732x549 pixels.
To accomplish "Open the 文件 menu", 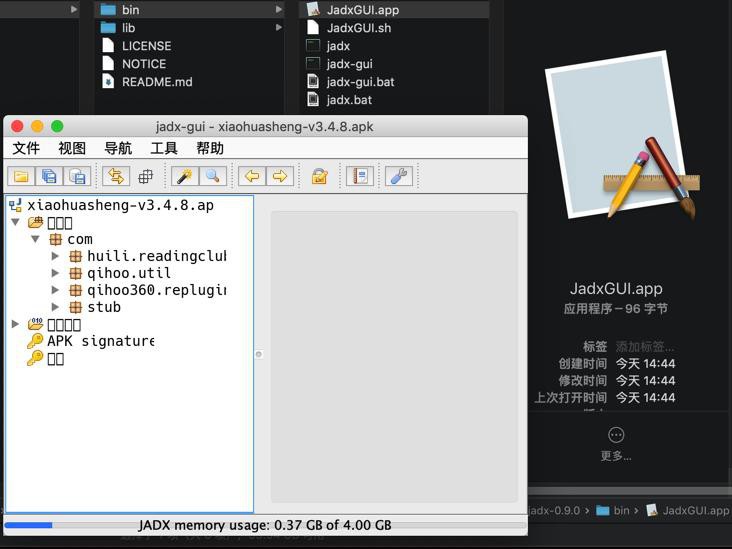I will click(x=26, y=148).
